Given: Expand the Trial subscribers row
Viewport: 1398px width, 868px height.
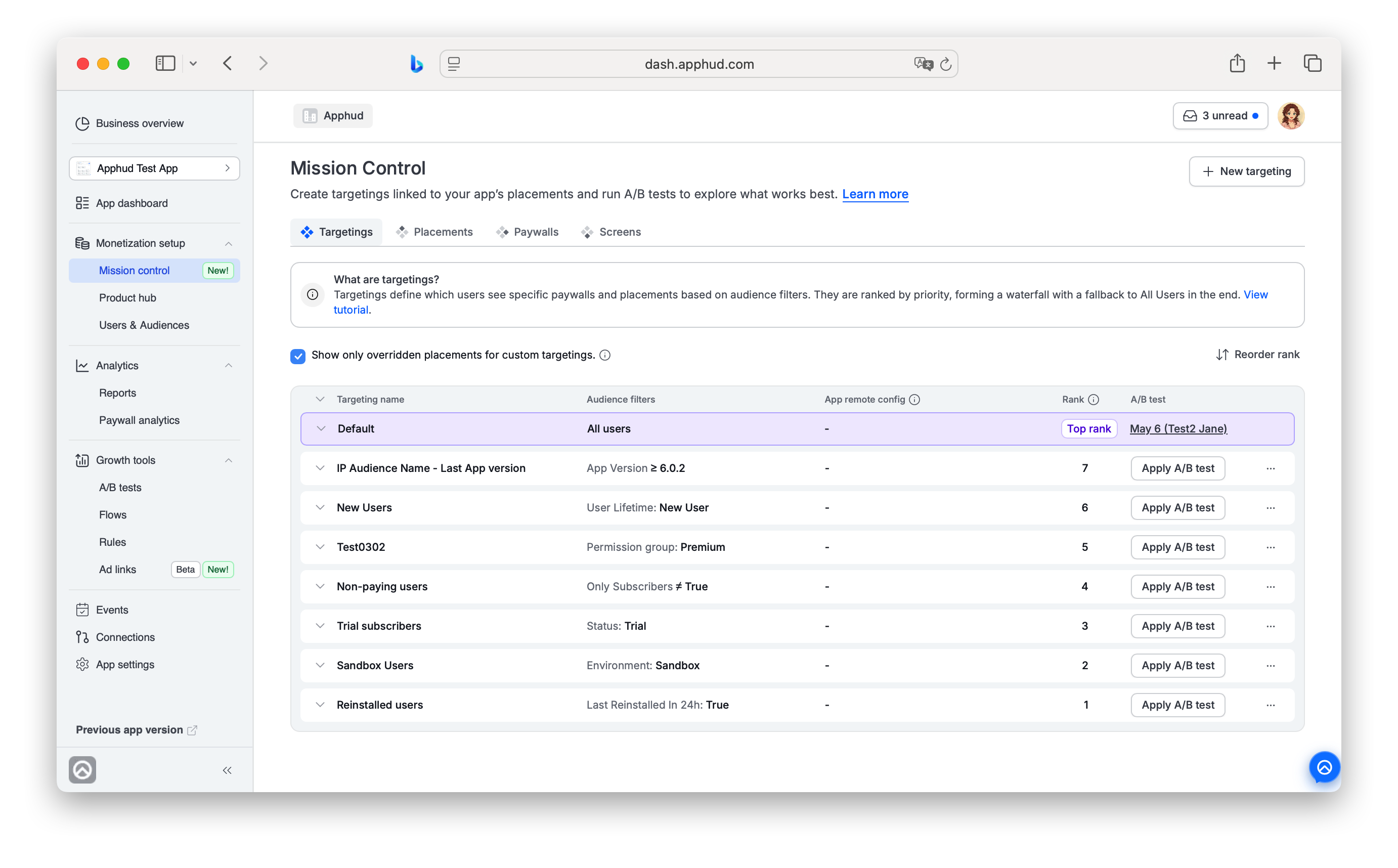Looking at the screenshot, I should tap(320, 626).
